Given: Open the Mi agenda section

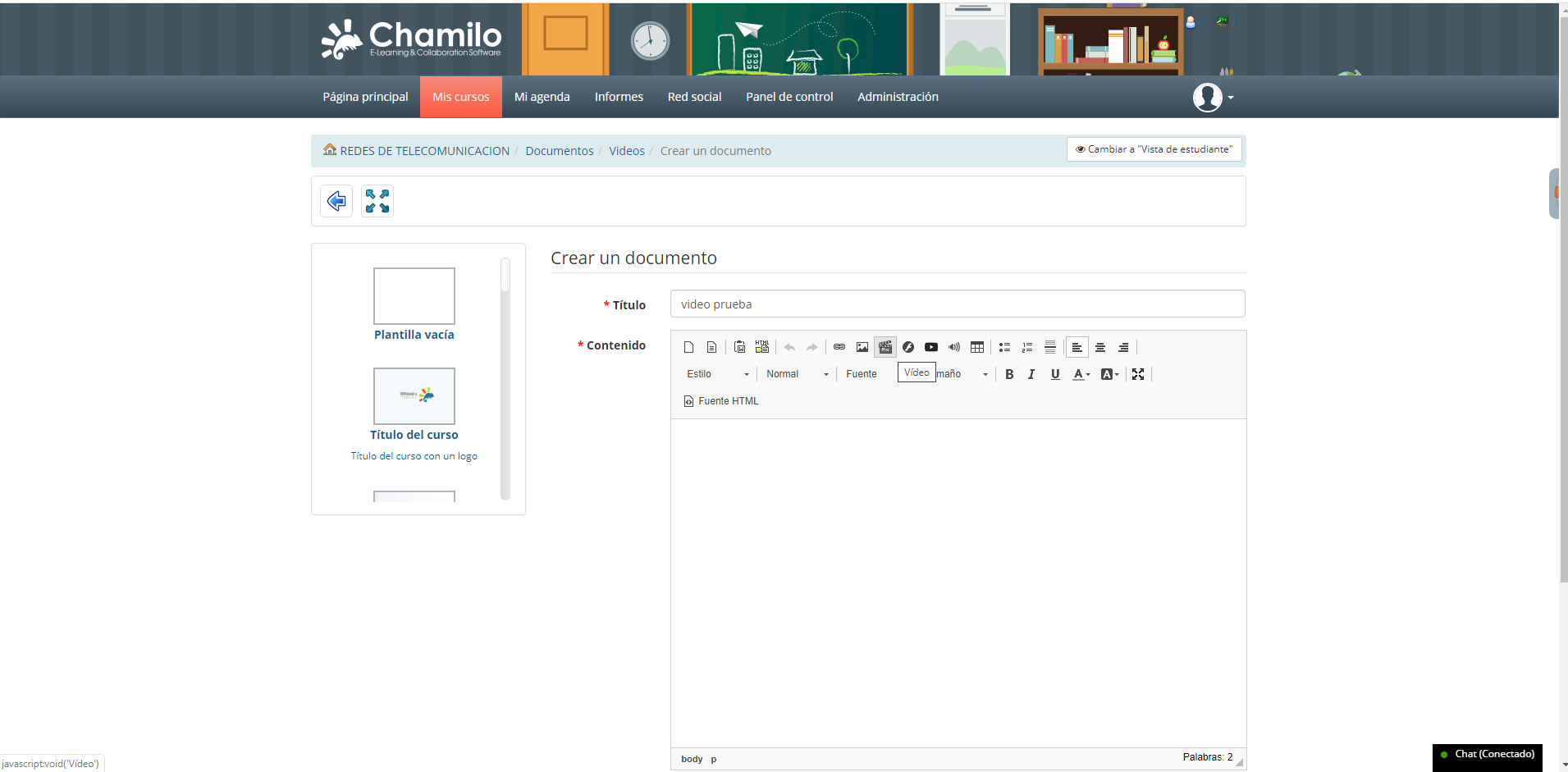Looking at the screenshot, I should click(x=542, y=96).
